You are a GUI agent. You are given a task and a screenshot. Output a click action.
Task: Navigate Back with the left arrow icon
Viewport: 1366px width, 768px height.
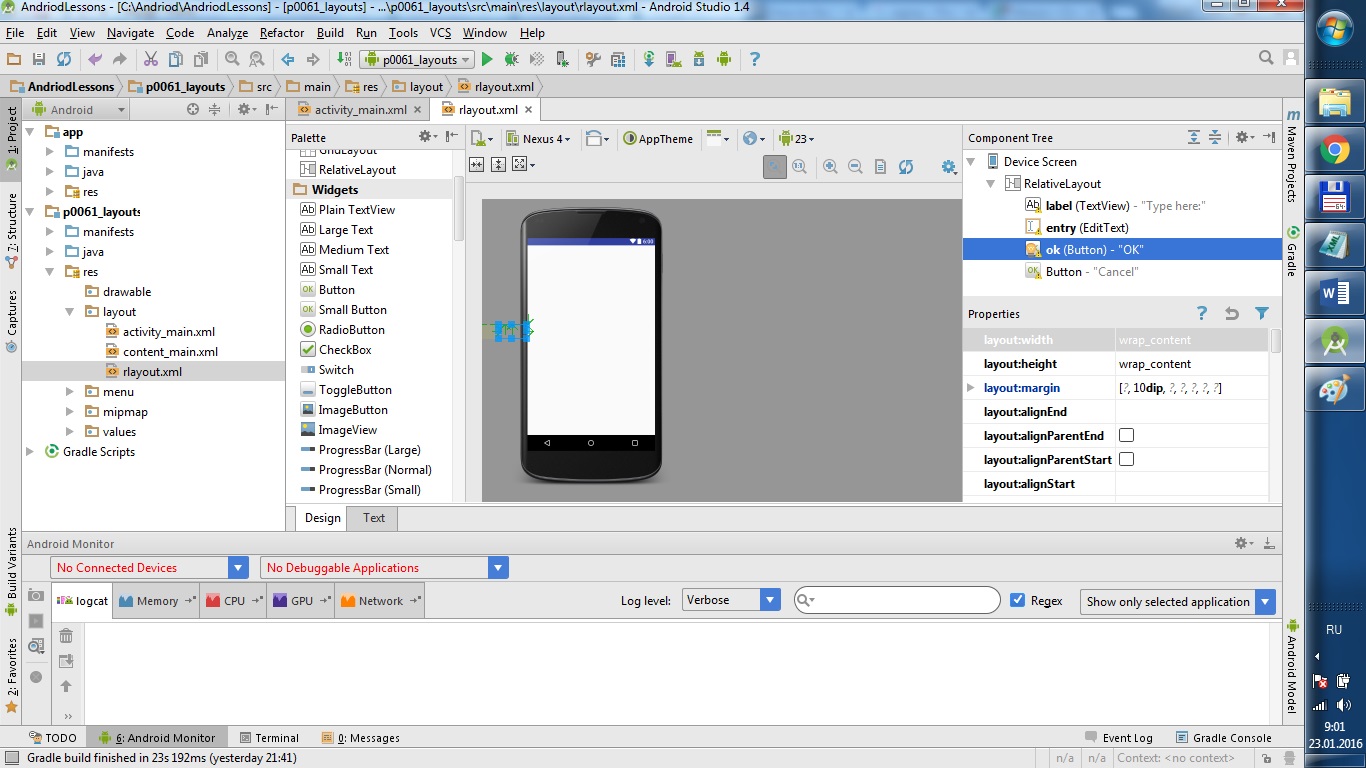tap(288, 60)
